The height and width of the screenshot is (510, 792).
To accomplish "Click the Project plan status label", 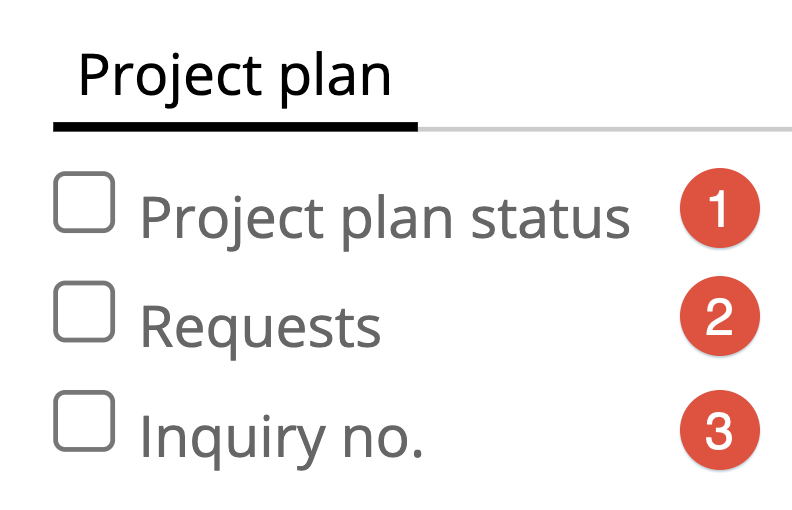I will tap(385, 217).
